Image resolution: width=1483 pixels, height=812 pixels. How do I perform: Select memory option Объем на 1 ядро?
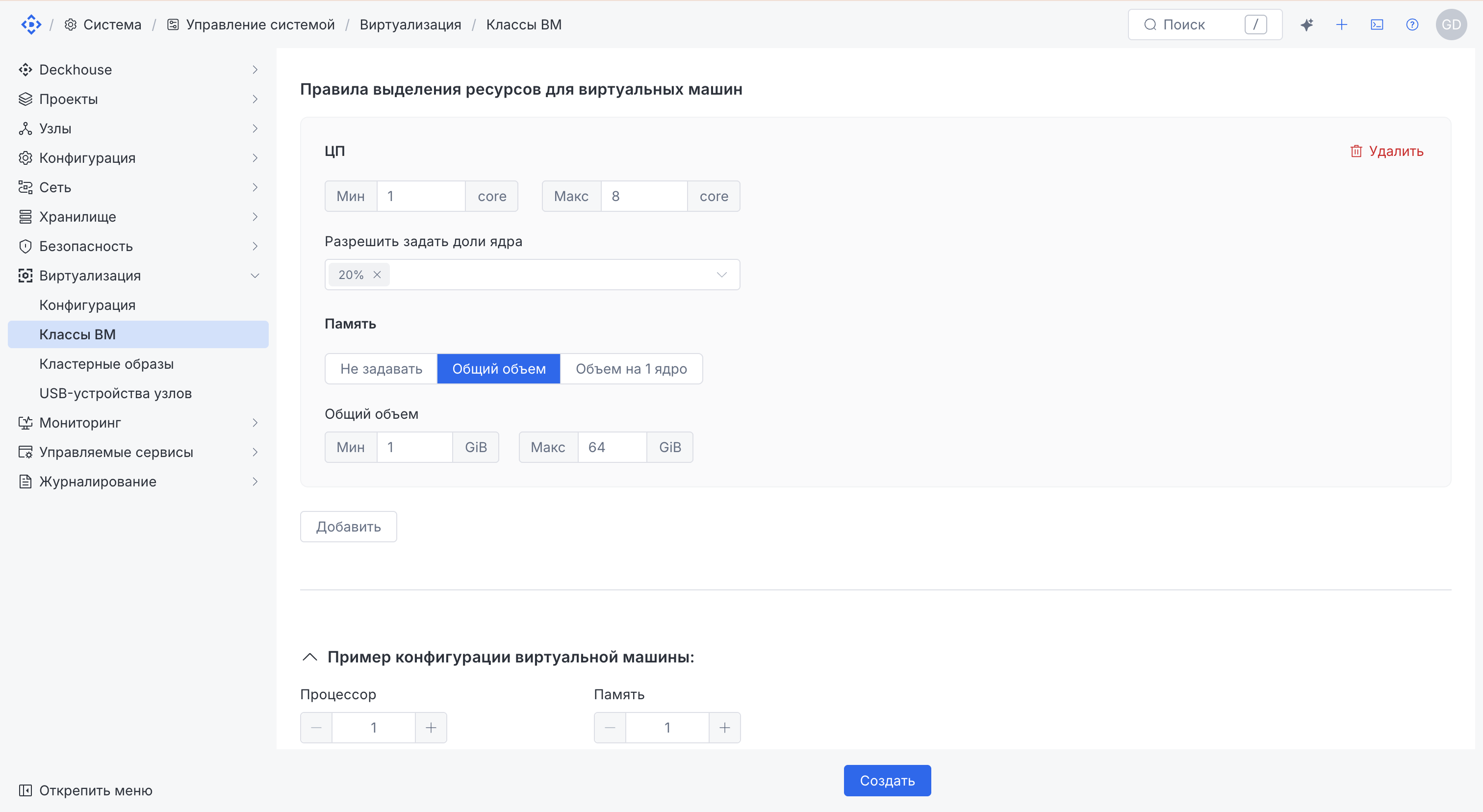click(632, 369)
